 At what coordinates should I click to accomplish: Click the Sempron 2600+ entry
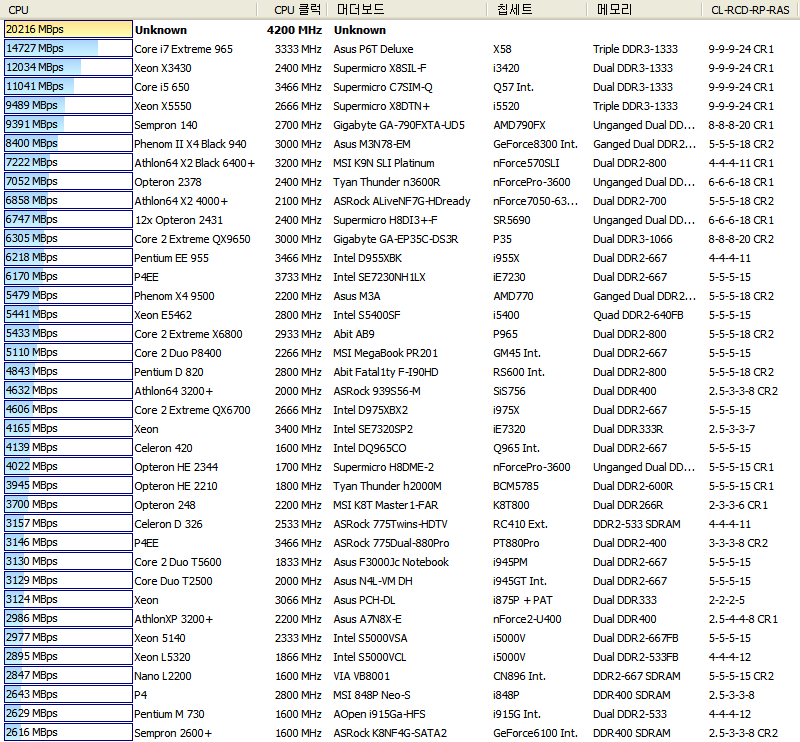(173, 733)
